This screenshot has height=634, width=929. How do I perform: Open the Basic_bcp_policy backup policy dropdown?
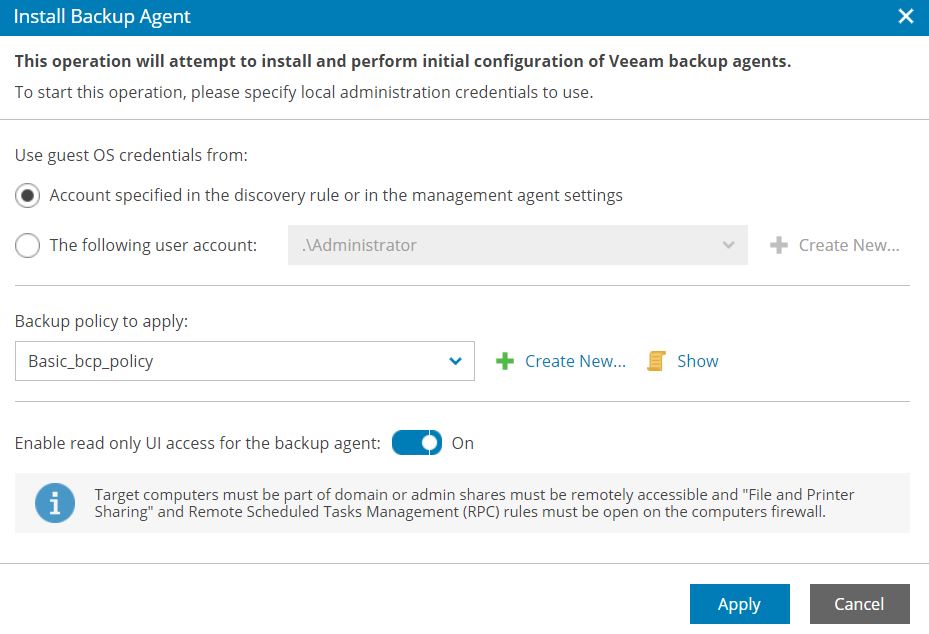click(x=245, y=361)
